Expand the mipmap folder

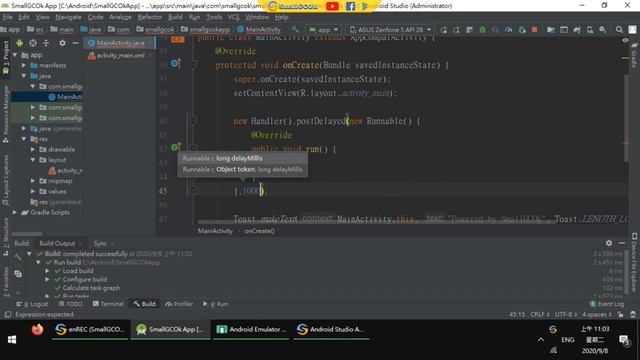[x=33, y=181]
